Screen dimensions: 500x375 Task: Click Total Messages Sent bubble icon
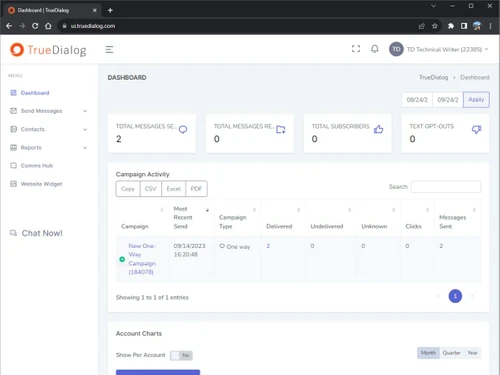(183, 129)
